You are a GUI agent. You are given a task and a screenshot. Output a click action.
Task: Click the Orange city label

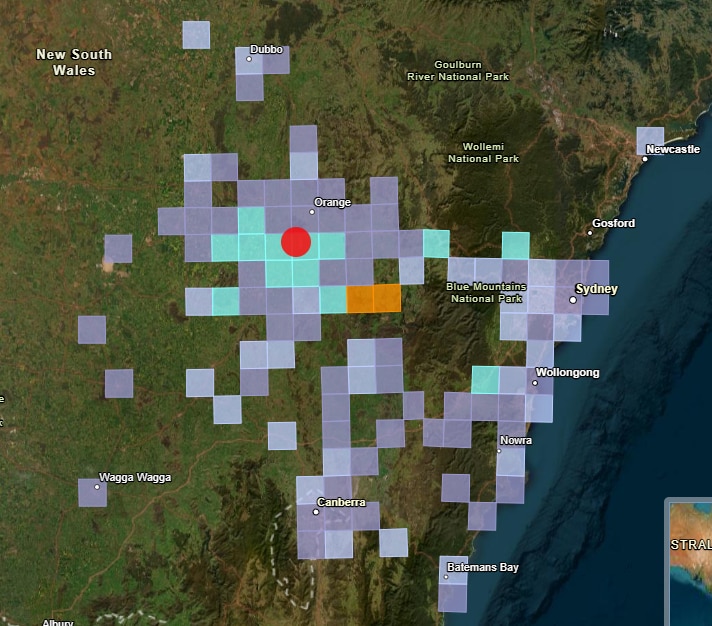(332, 202)
